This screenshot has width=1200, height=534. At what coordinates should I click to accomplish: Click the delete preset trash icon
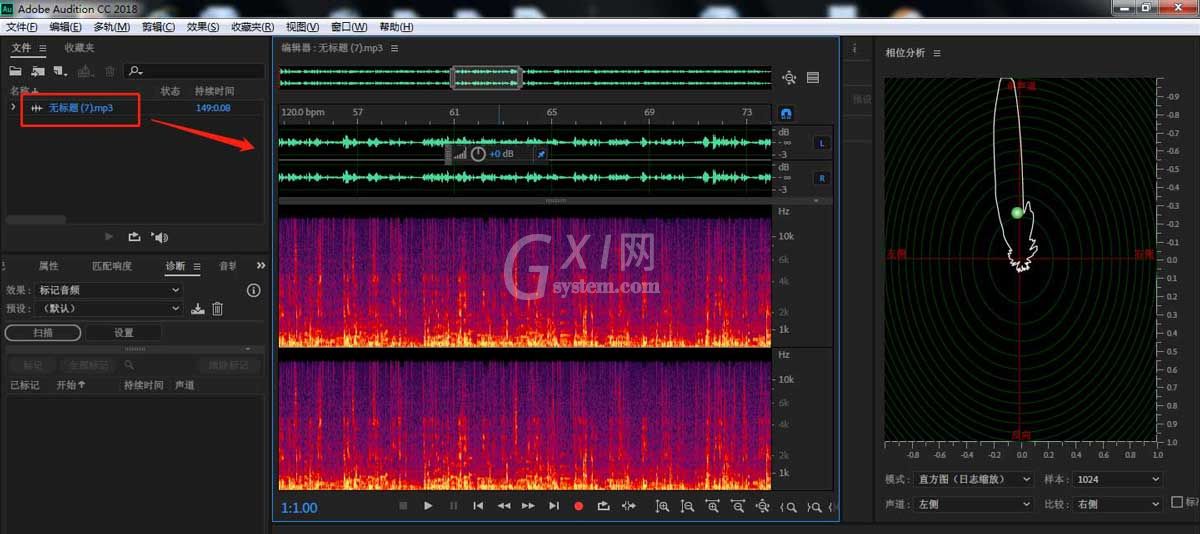coord(217,309)
